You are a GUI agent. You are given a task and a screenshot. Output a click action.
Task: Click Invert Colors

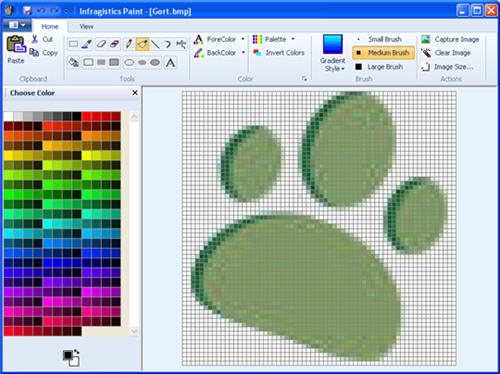279,53
